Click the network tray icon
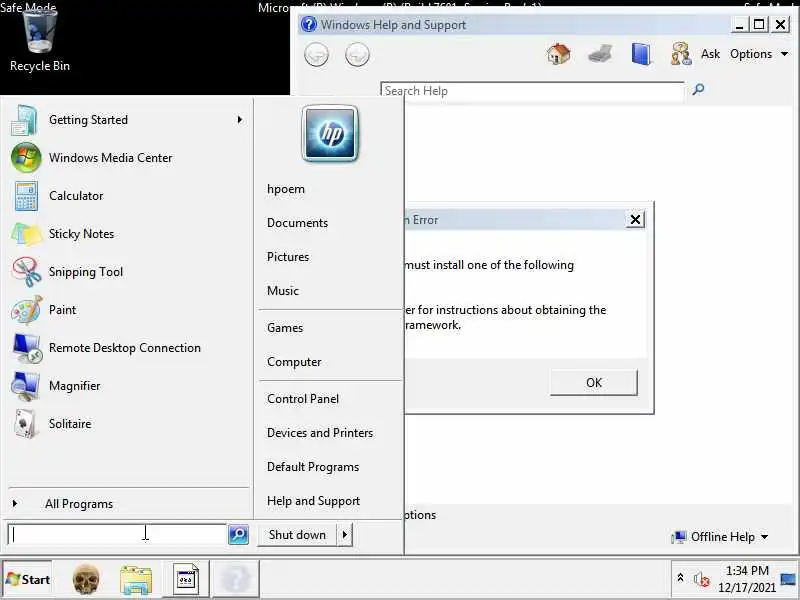The image size is (800, 600). (788, 580)
